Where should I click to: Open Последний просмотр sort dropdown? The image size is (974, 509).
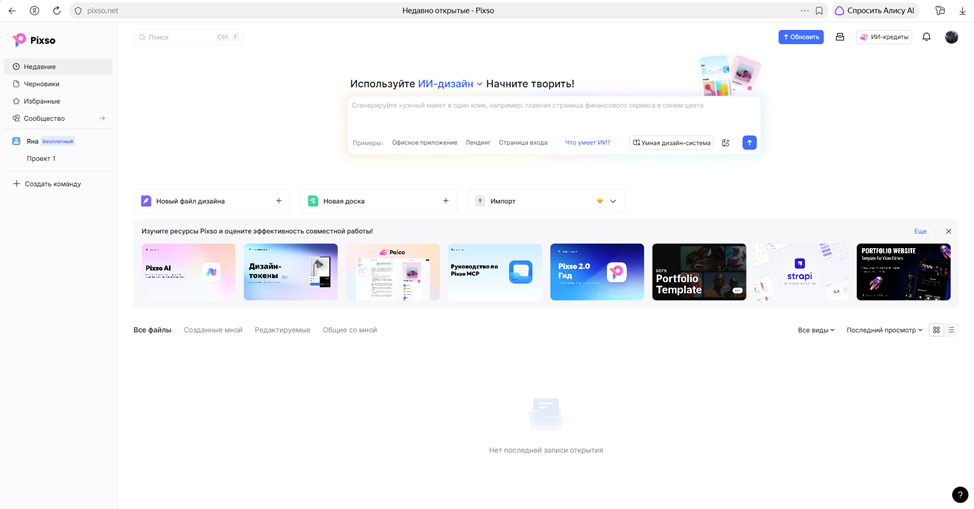coord(884,330)
